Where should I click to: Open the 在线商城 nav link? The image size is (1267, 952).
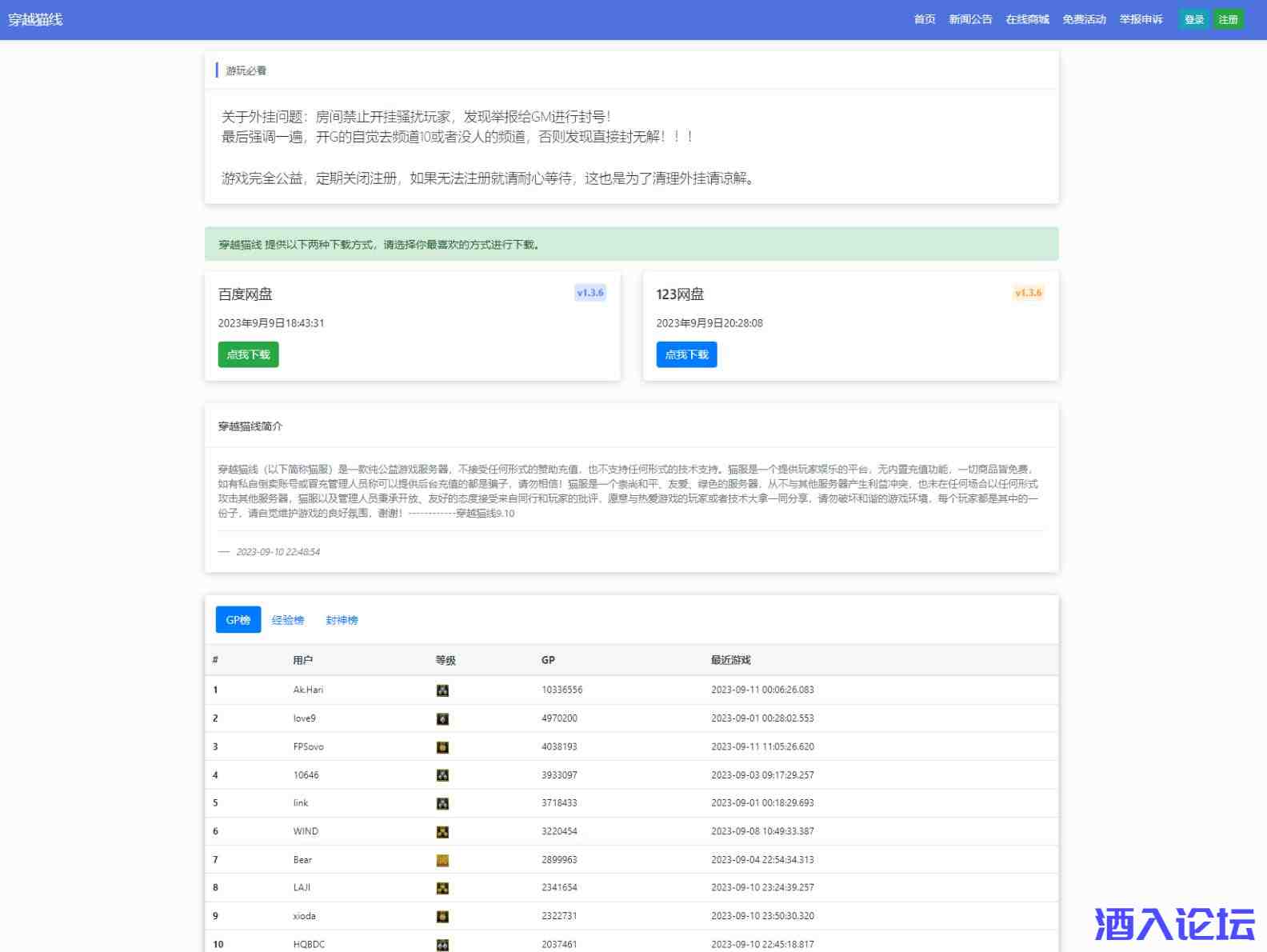1027,19
